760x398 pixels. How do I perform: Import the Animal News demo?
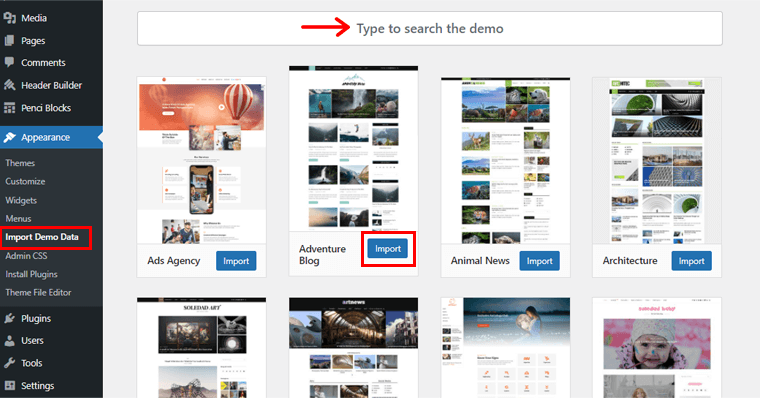click(539, 261)
